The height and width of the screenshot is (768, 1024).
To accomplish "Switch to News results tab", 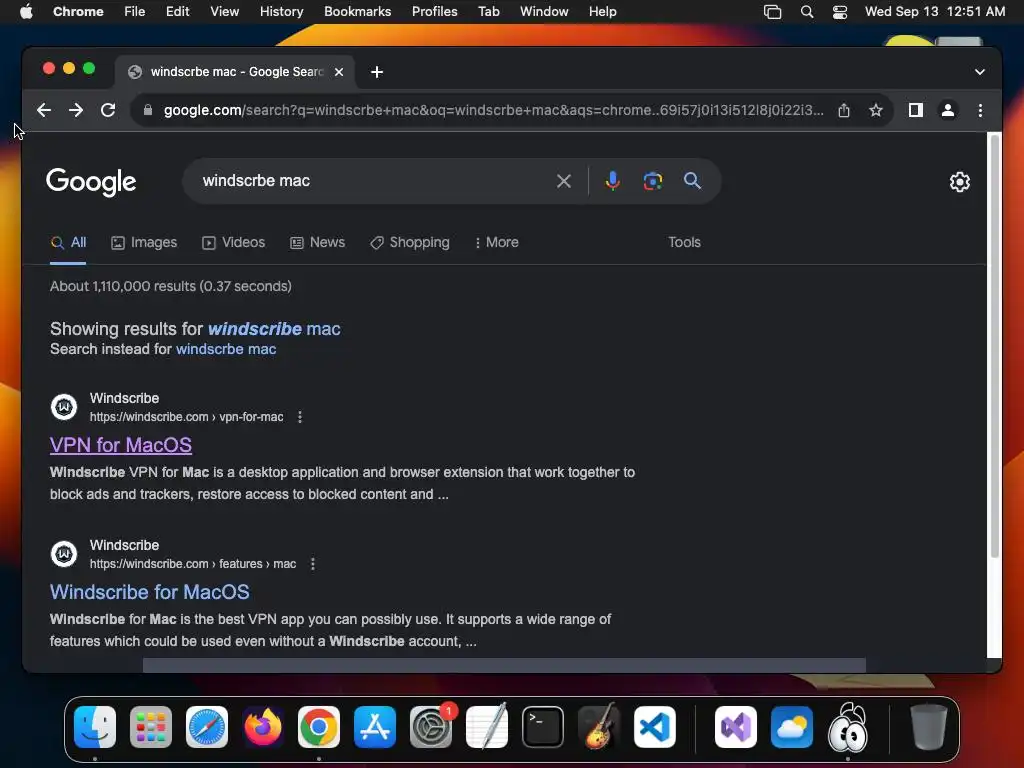I will [x=317, y=242].
